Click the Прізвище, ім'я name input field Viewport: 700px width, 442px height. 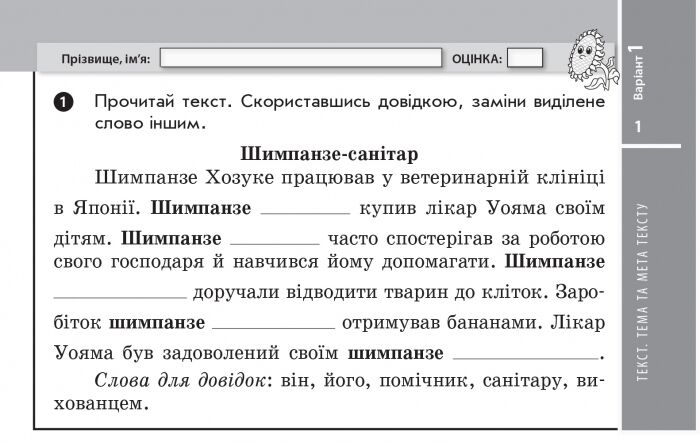pos(299,59)
